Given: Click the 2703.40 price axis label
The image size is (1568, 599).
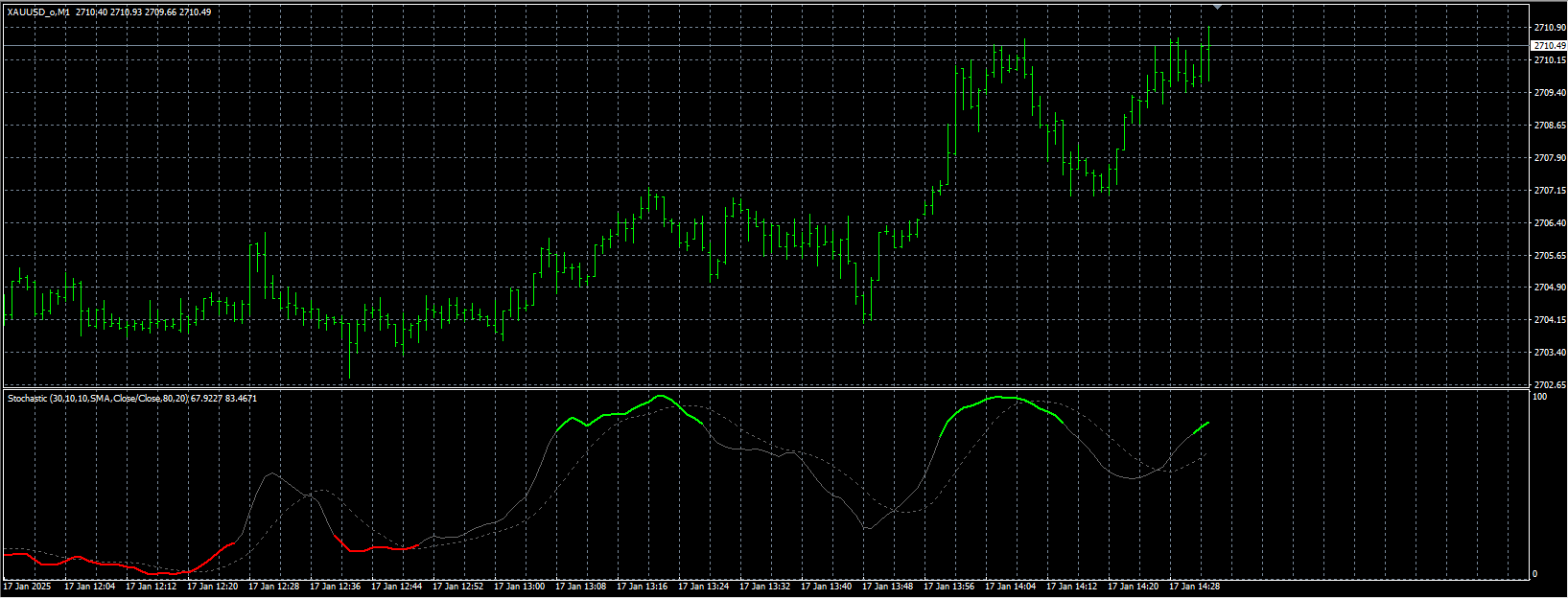Looking at the screenshot, I should 1549,353.
